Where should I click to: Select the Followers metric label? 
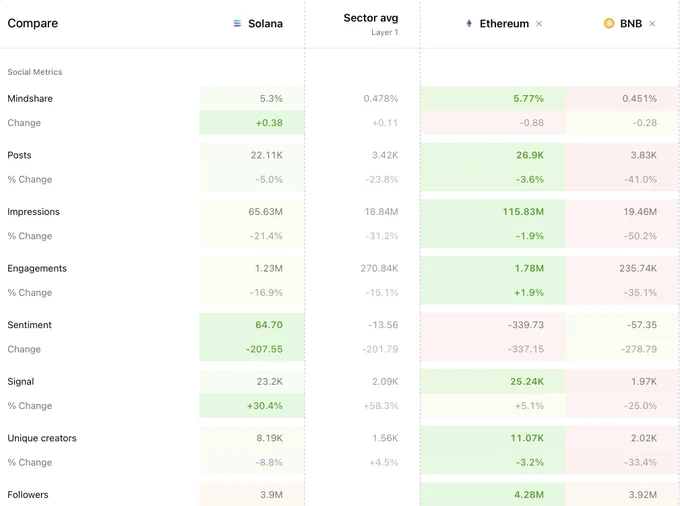(x=28, y=495)
